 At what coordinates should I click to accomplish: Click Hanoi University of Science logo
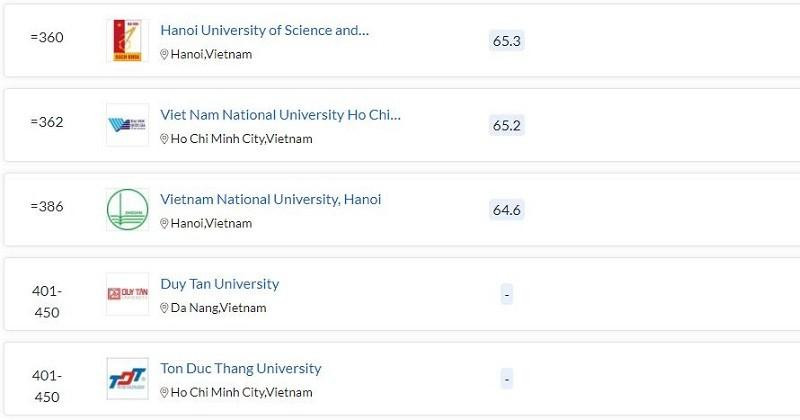click(127, 41)
